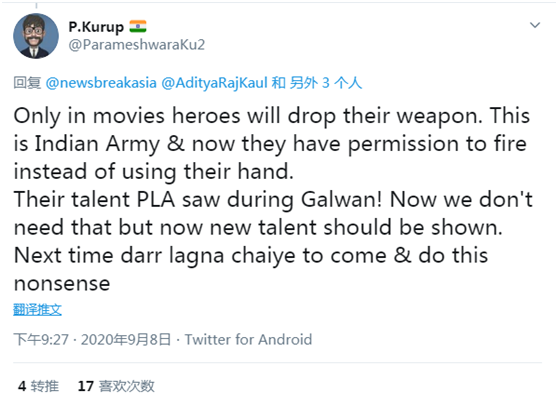The width and height of the screenshot is (558, 408).
Task: Click the tweet body text starting 'Only in movies'
Action: coord(273,199)
